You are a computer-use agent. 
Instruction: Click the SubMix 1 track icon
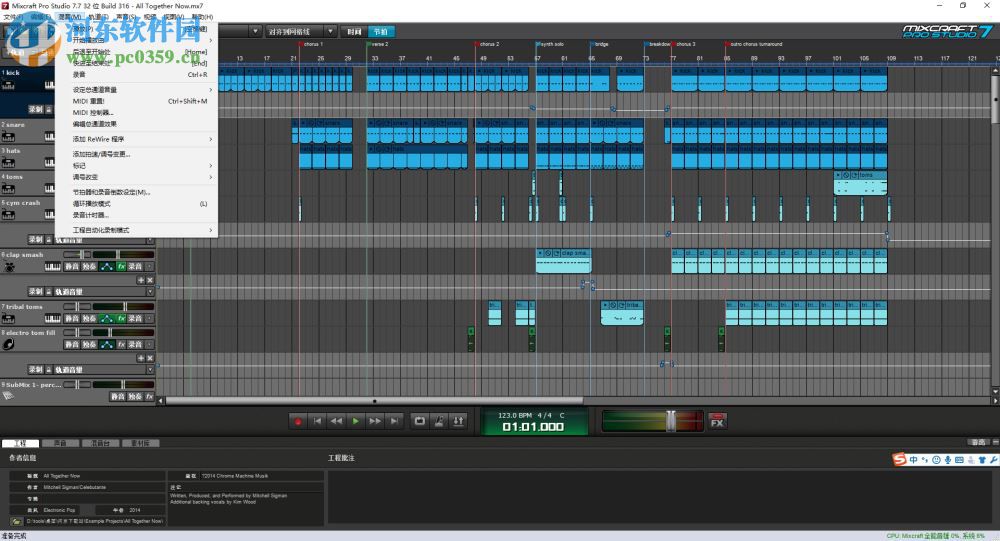click(x=8, y=396)
